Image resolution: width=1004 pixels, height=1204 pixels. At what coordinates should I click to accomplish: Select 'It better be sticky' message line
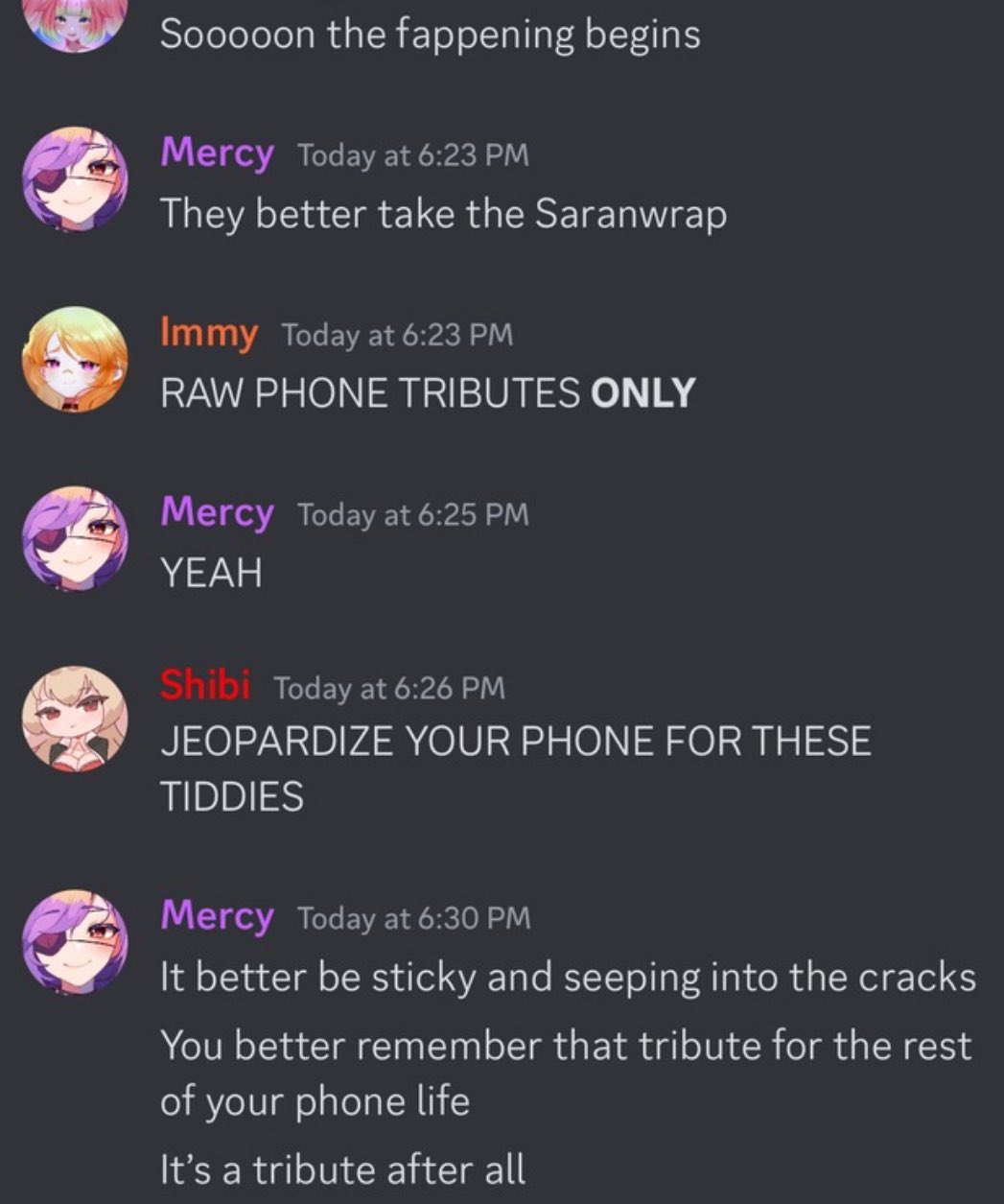568,979
